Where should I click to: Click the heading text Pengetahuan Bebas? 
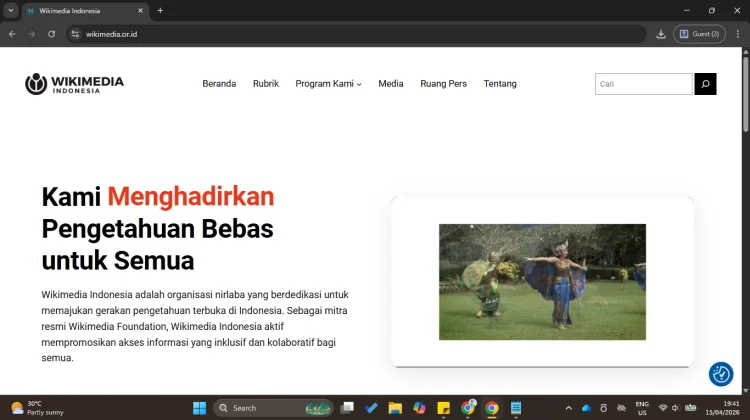157,229
